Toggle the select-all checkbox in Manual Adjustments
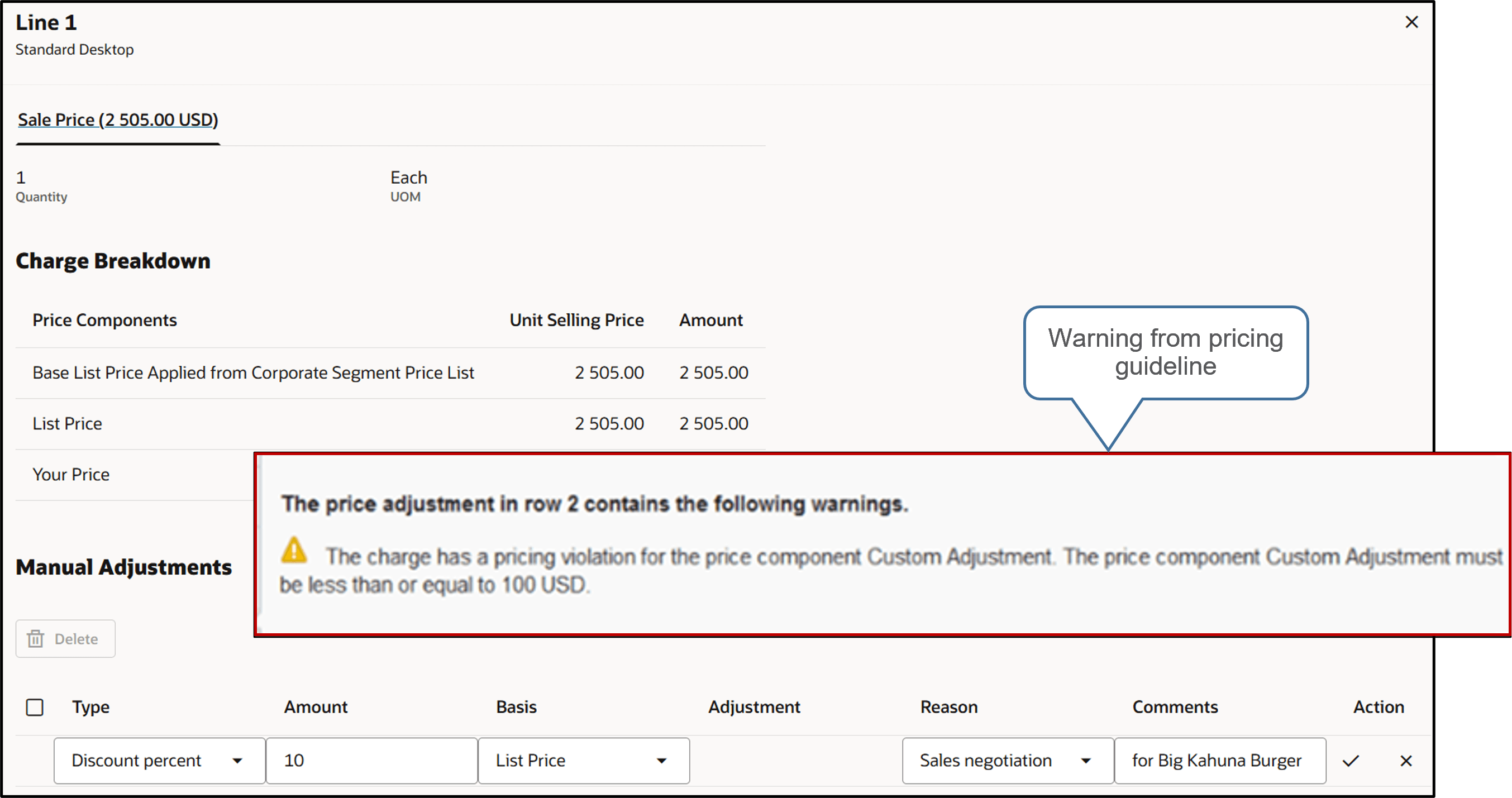1512x798 pixels. pyautogui.click(x=35, y=707)
